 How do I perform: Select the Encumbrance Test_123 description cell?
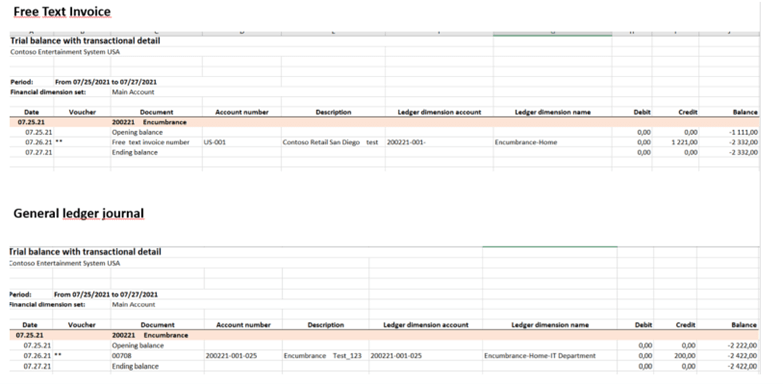tap(323, 356)
